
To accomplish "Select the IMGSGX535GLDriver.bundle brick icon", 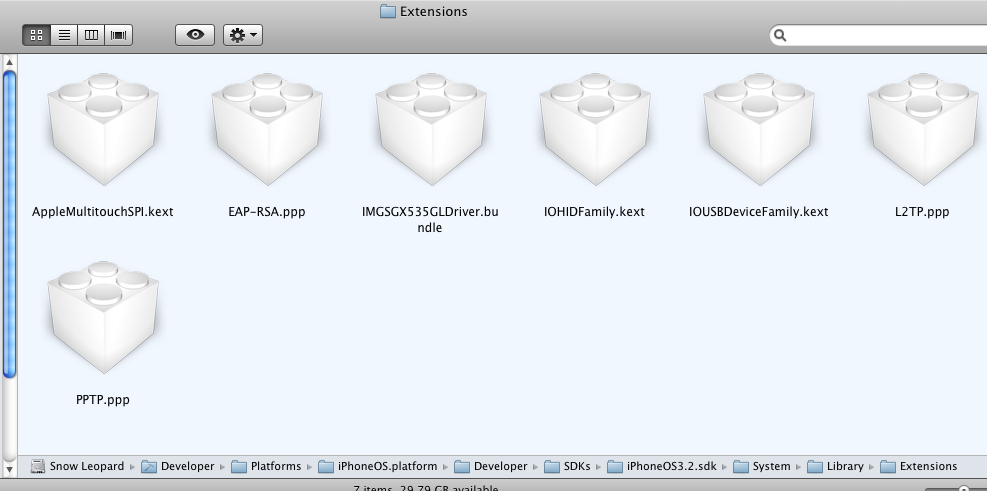I will [431, 129].
